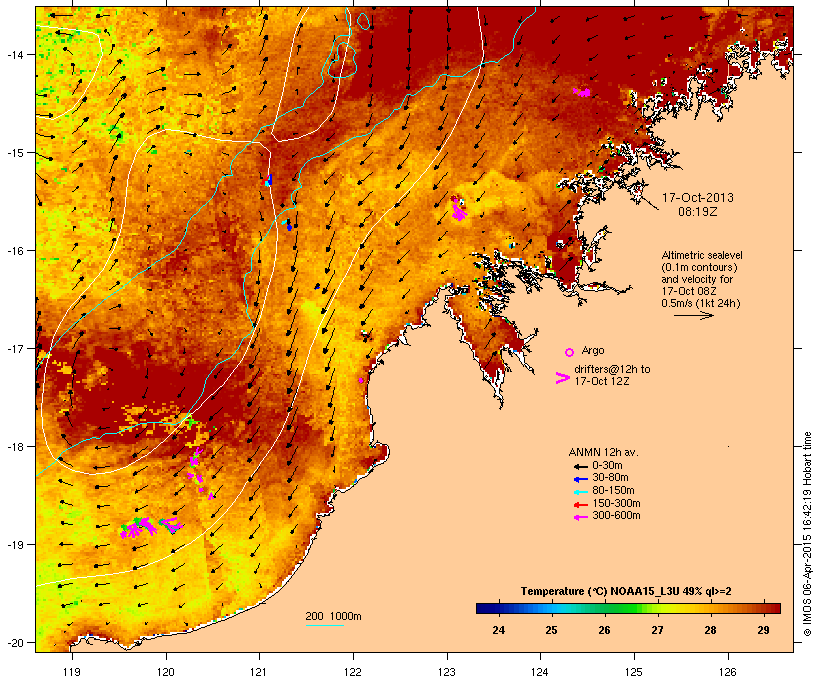Click the magenta Argo circle legend symbol

(570, 352)
